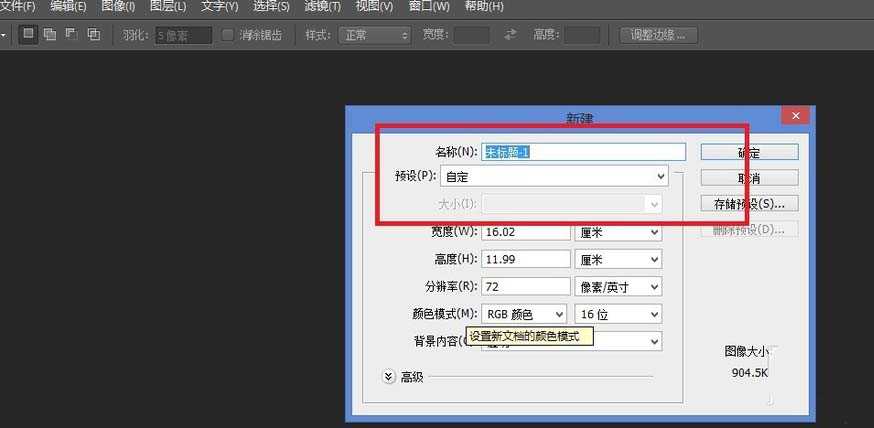The image size is (874, 428).
Task: Close the 新建 dialog with X
Action: pos(796,116)
